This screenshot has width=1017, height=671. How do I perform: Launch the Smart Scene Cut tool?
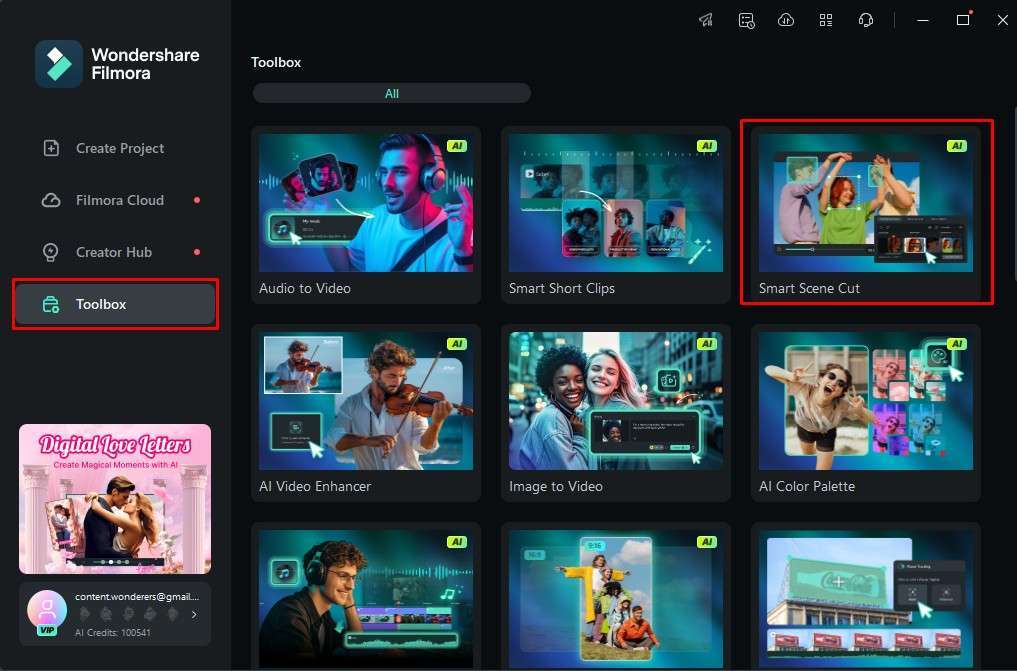point(866,215)
